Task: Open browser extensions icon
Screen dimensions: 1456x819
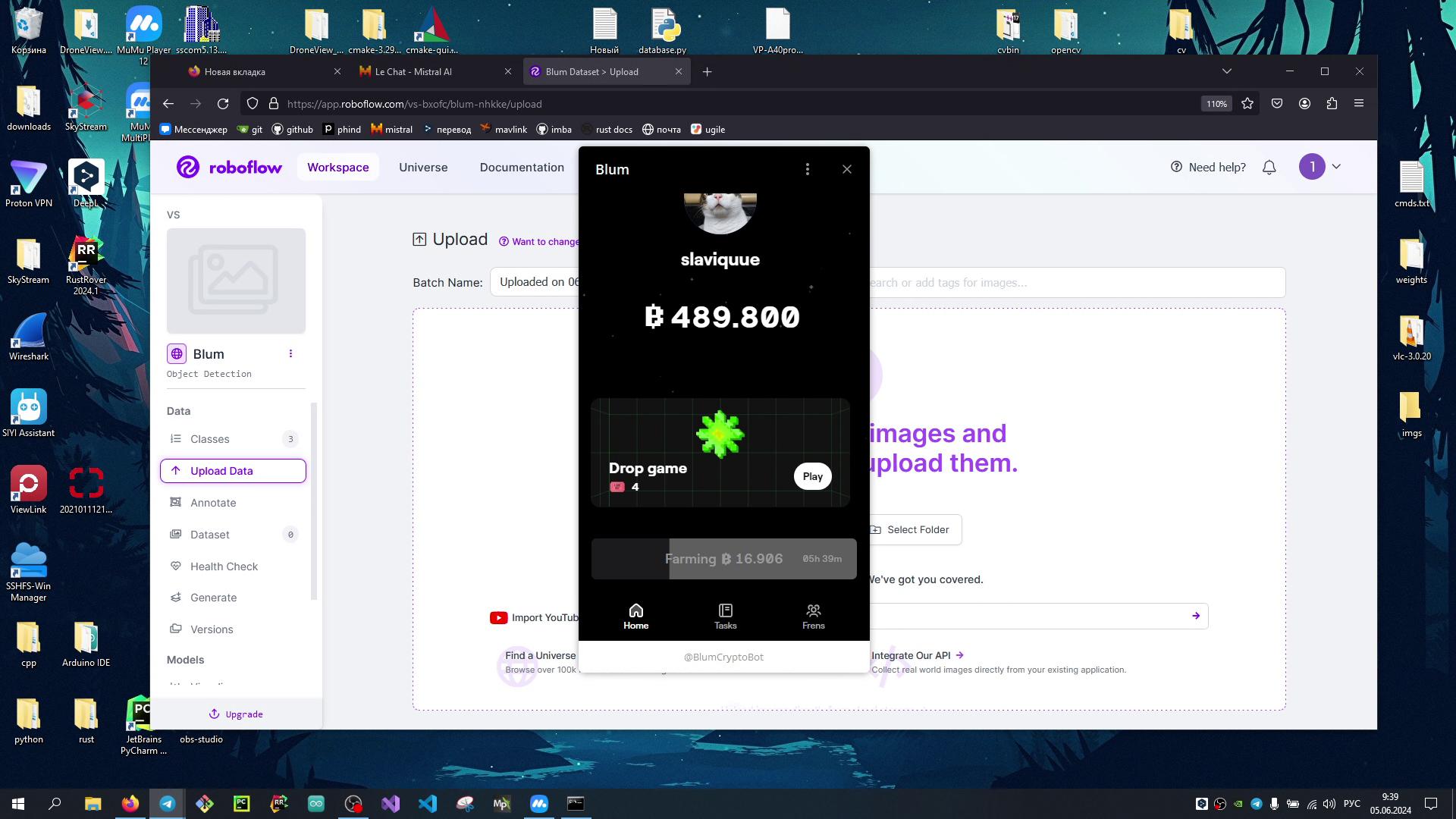Action: pos(1332,104)
